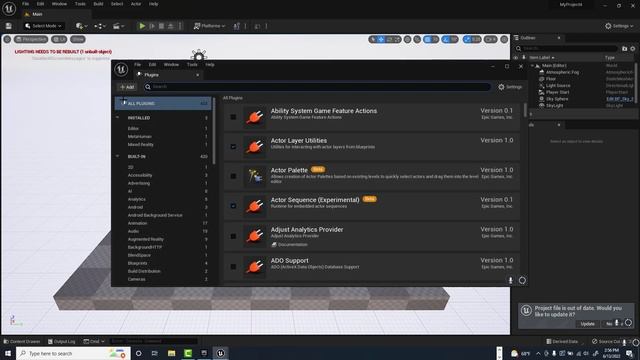Viewport: 640px width, 360px height.
Task: Select the Blueprints plugin category
Action: [137, 263]
